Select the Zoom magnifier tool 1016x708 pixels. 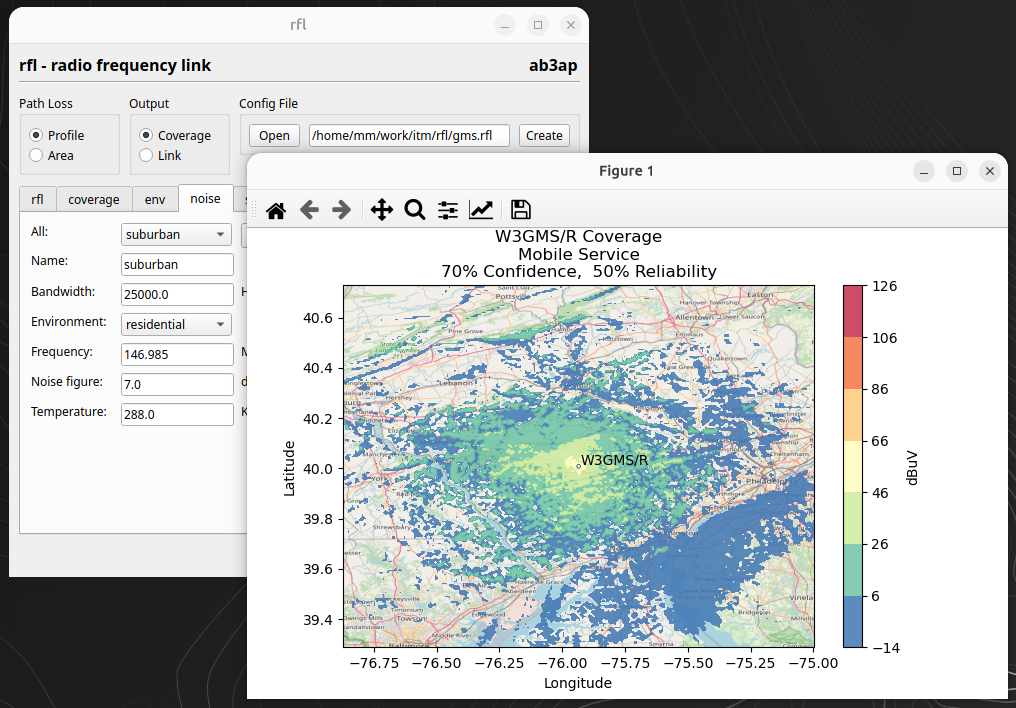[x=414, y=210]
